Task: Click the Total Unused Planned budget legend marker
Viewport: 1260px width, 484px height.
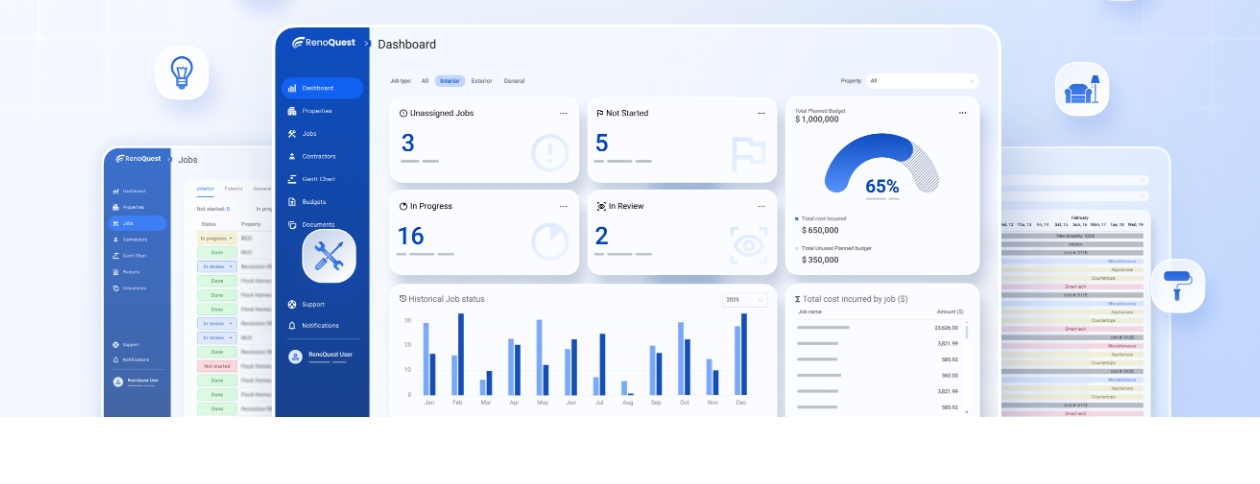Action: click(x=797, y=247)
